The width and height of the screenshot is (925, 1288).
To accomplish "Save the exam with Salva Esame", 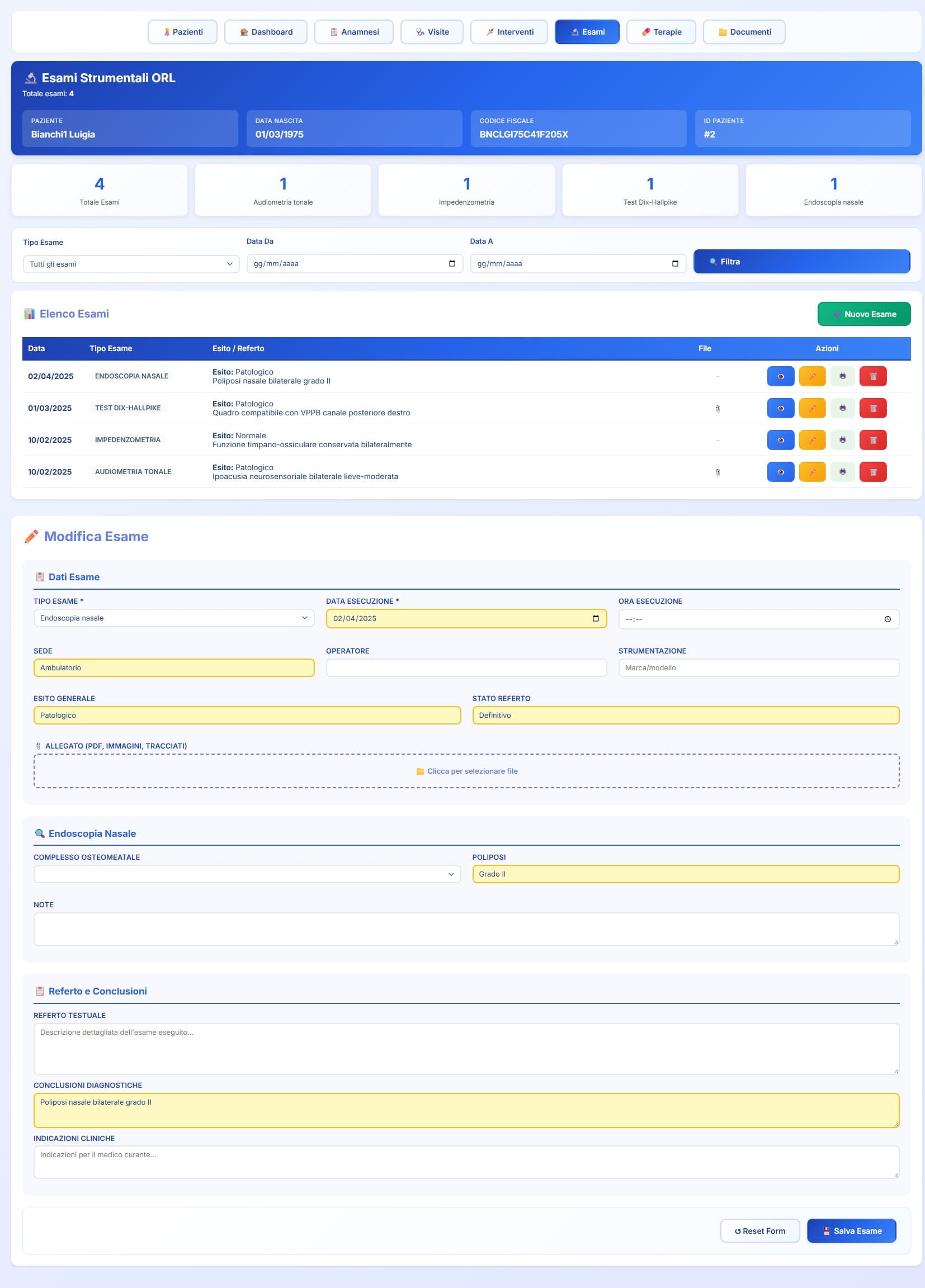I will click(x=851, y=1230).
